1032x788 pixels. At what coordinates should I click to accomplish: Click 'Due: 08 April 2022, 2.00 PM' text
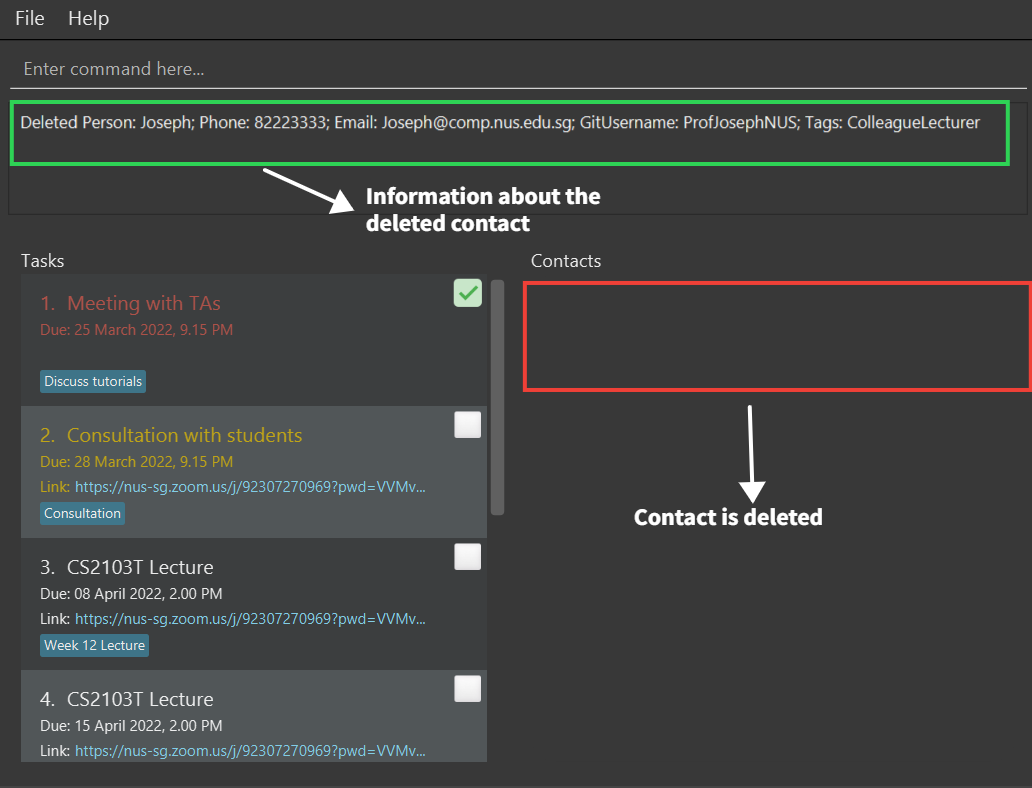pos(131,594)
